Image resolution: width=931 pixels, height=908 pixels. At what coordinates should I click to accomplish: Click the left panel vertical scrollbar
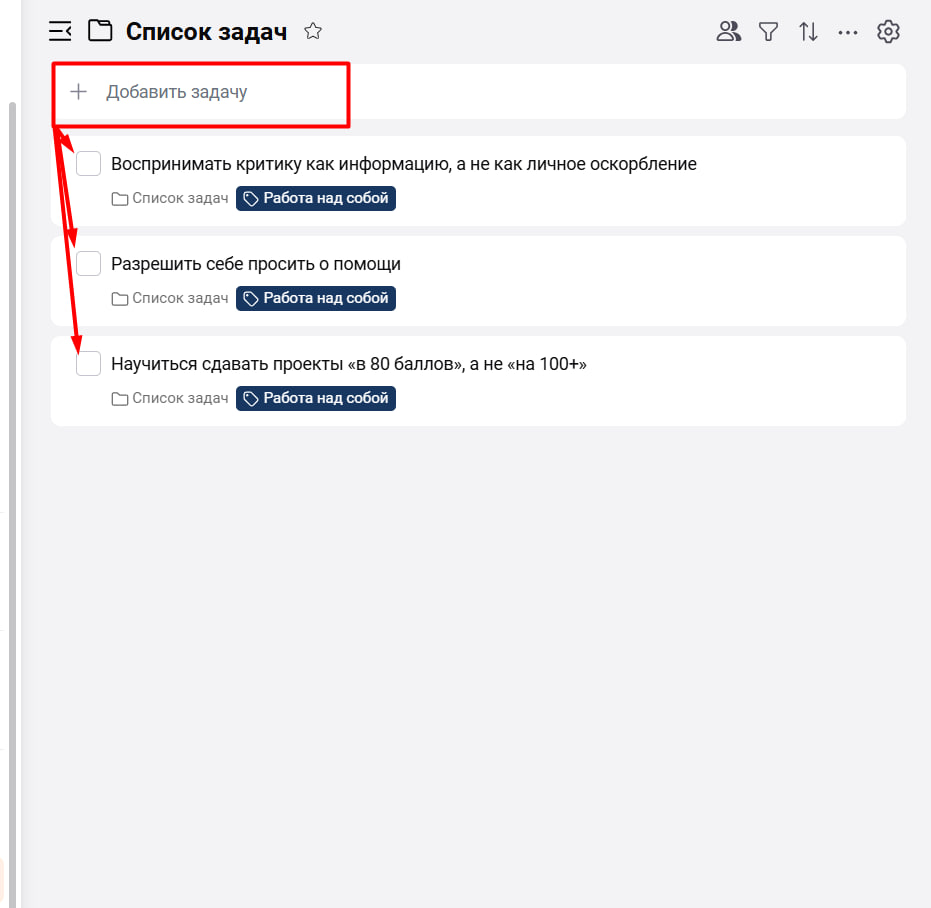12,400
